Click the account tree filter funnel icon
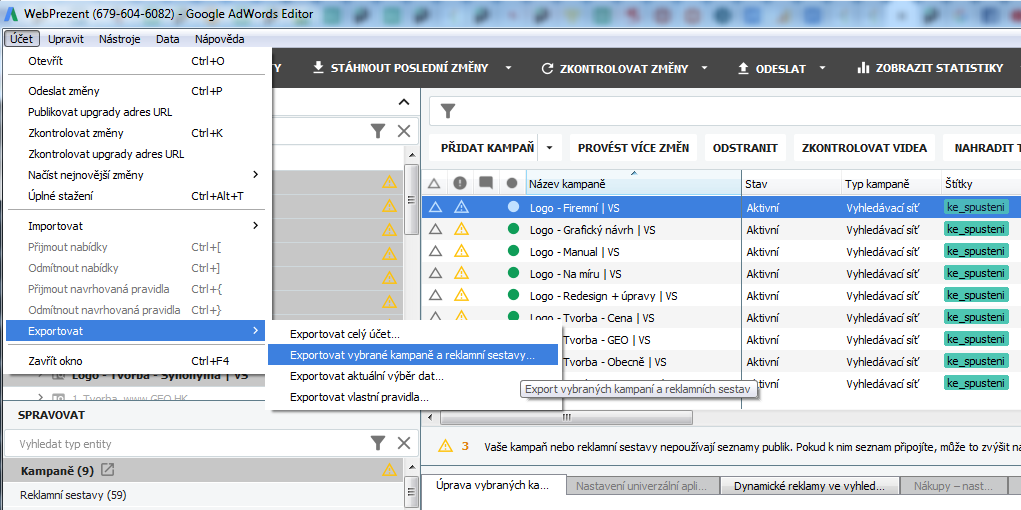 (x=378, y=132)
